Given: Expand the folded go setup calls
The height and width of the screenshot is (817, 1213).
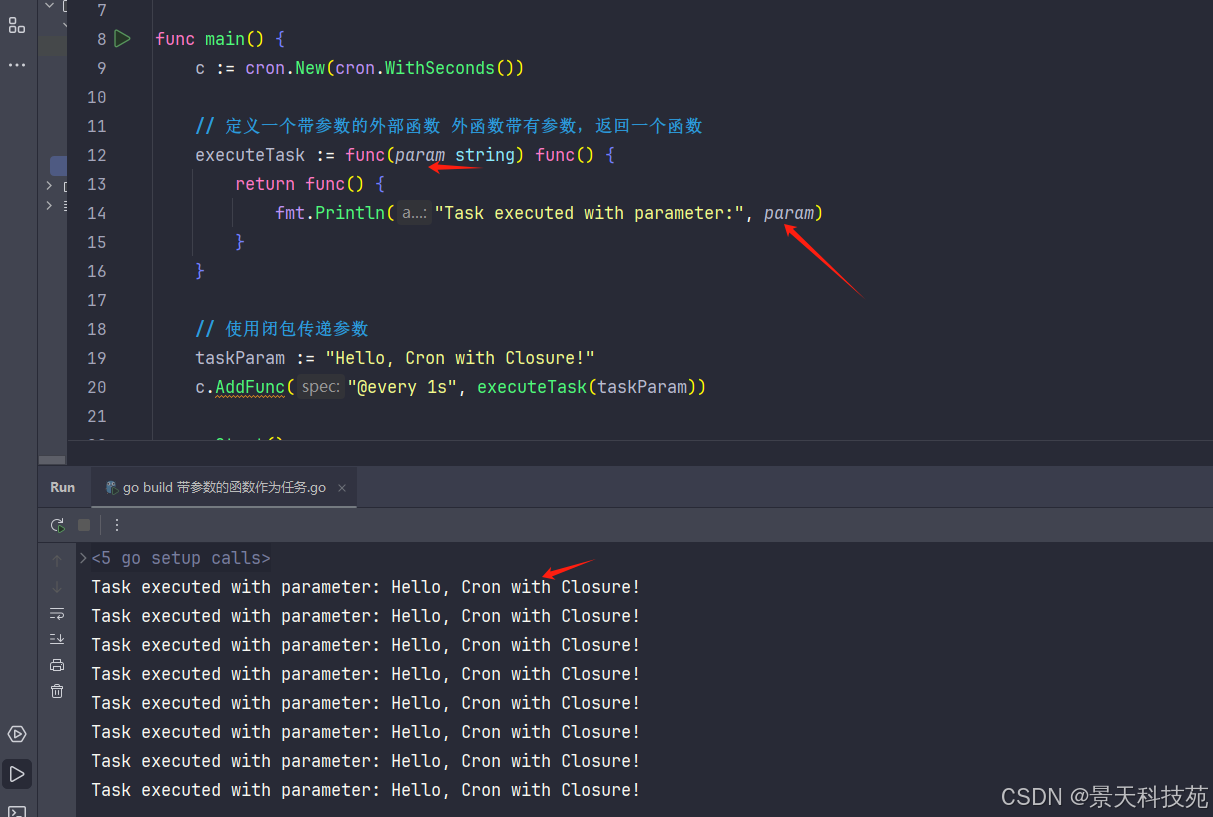Looking at the screenshot, I should (83, 558).
